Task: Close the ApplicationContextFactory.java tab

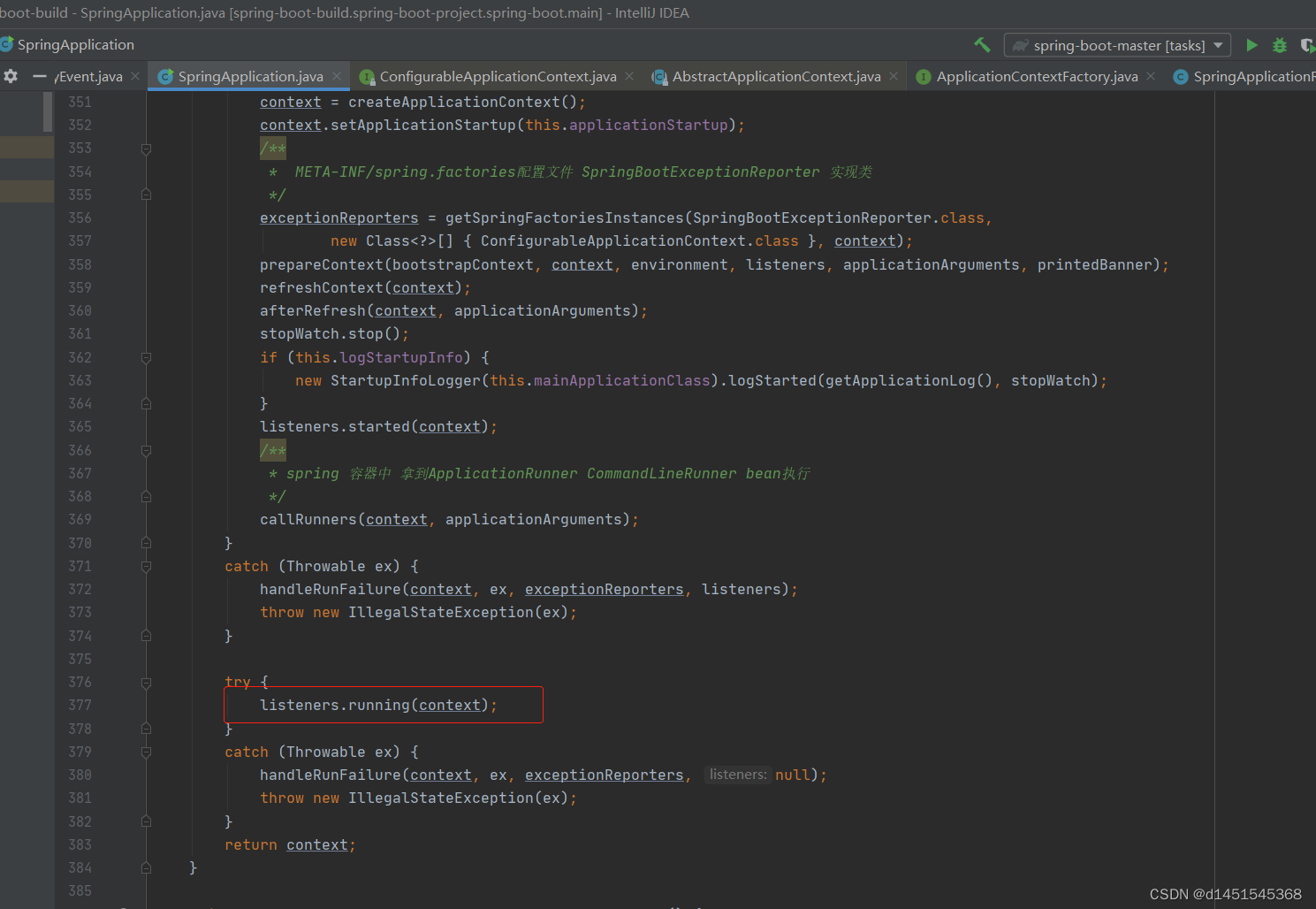Action: point(1151,76)
